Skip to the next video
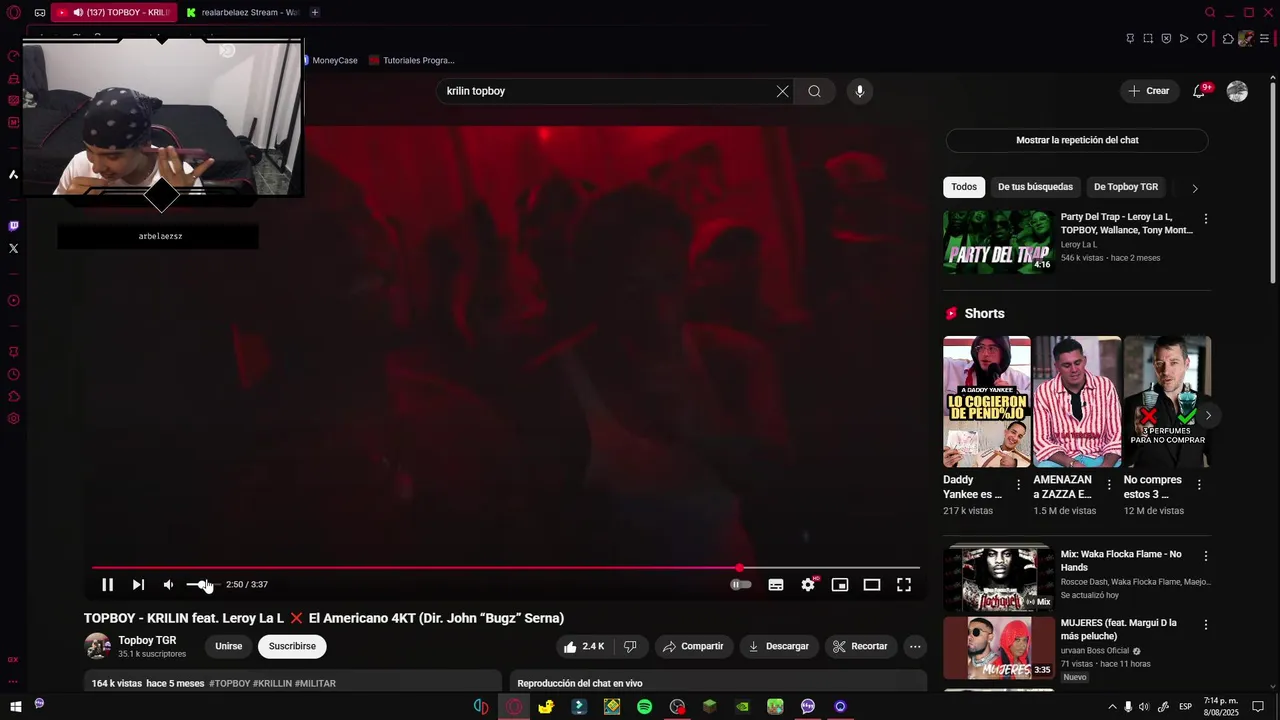The height and width of the screenshot is (720, 1280). tap(138, 585)
